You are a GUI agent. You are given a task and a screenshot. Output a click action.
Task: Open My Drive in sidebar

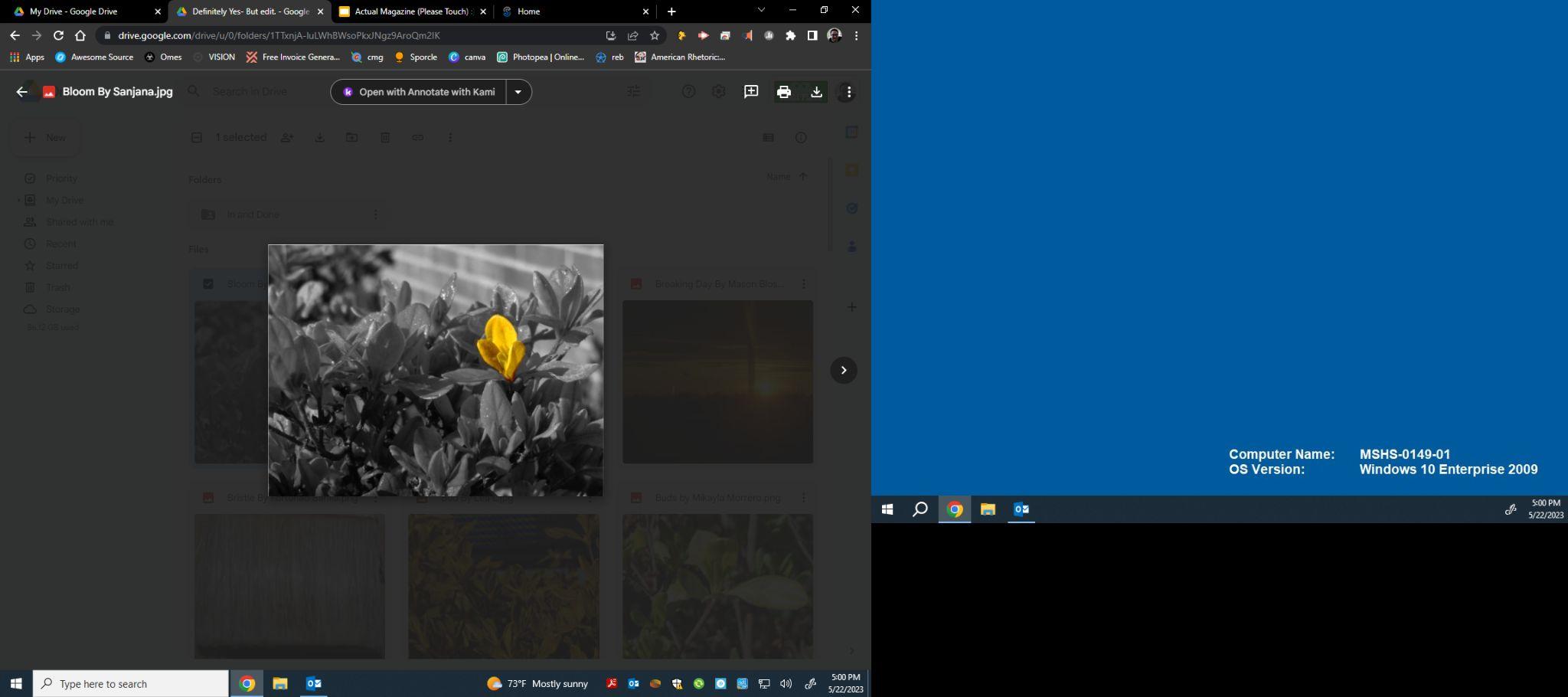64,201
